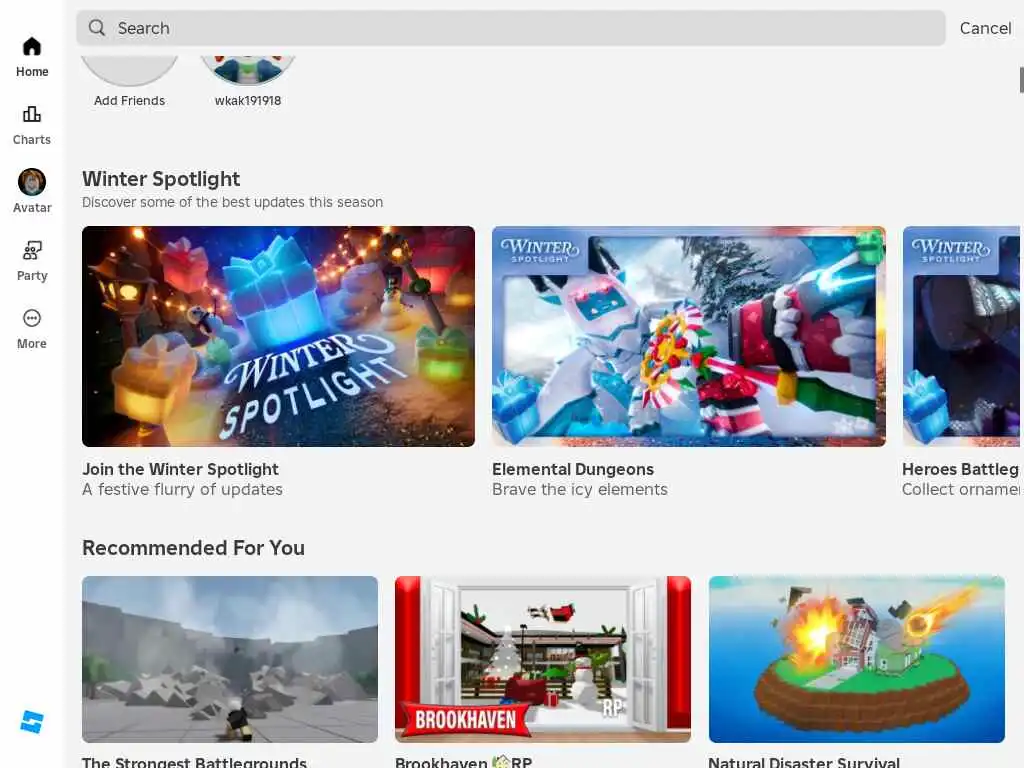Open friend wkak191918's avatar
The height and width of the screenshot is (768, 1024).
pos(248,71)
